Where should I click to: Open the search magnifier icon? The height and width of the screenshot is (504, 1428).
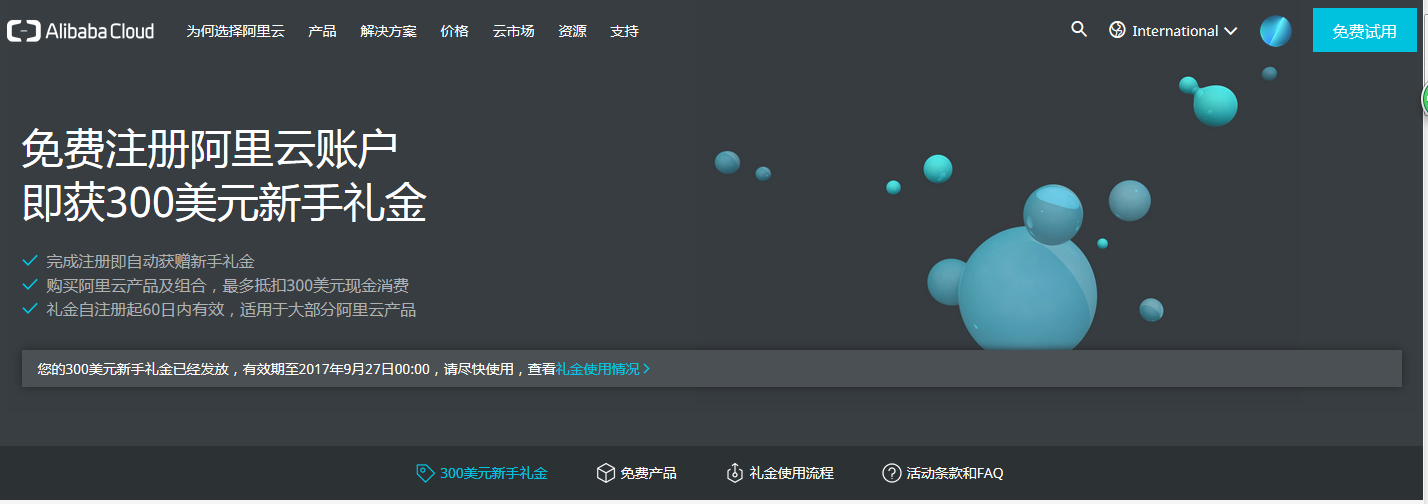pyautogui.click(x=1079, y=30)
